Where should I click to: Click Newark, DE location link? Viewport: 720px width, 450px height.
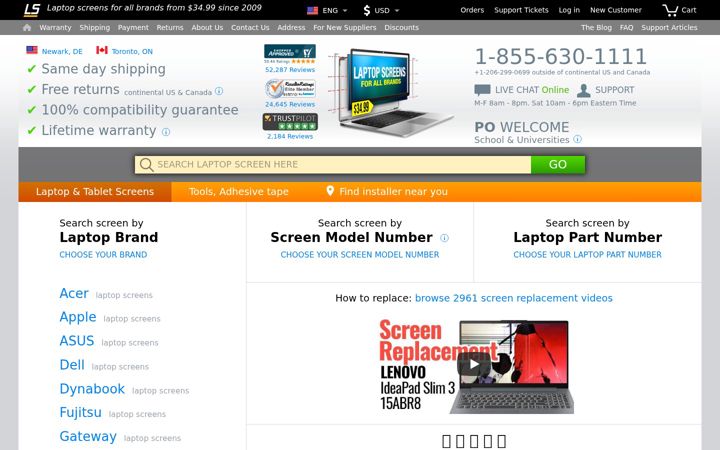(x=62, y=51)
